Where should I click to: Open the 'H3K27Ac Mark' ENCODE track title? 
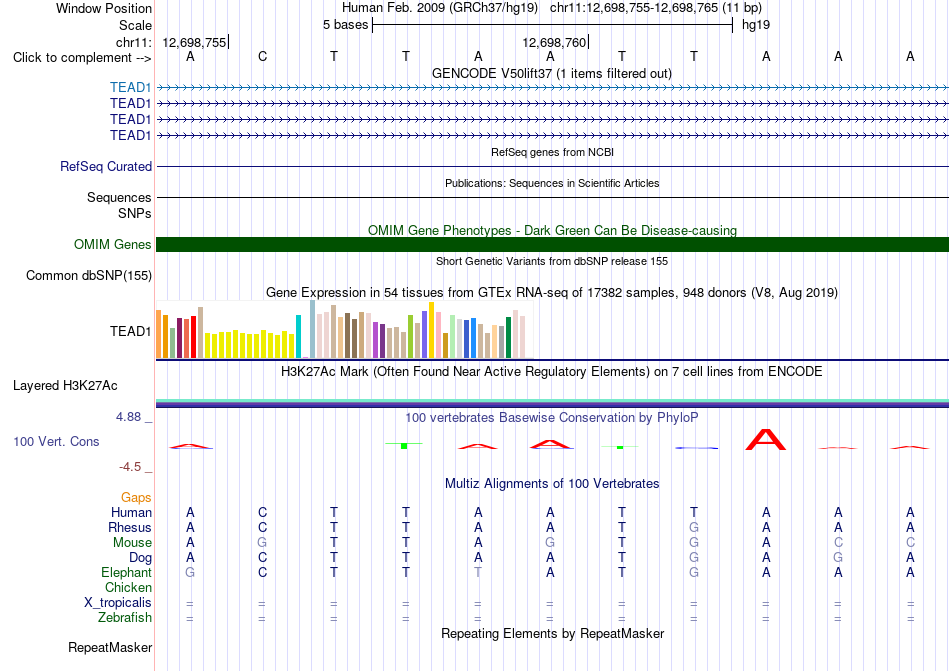click(x=552, y=371)
